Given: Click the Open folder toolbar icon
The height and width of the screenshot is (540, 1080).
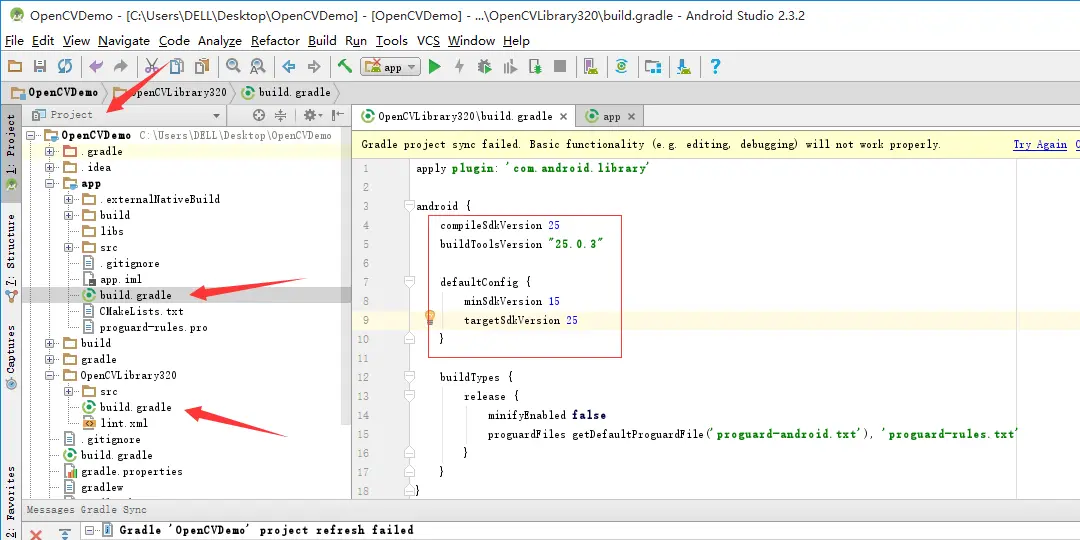Looking at the screenshot, I should (15, 66).
